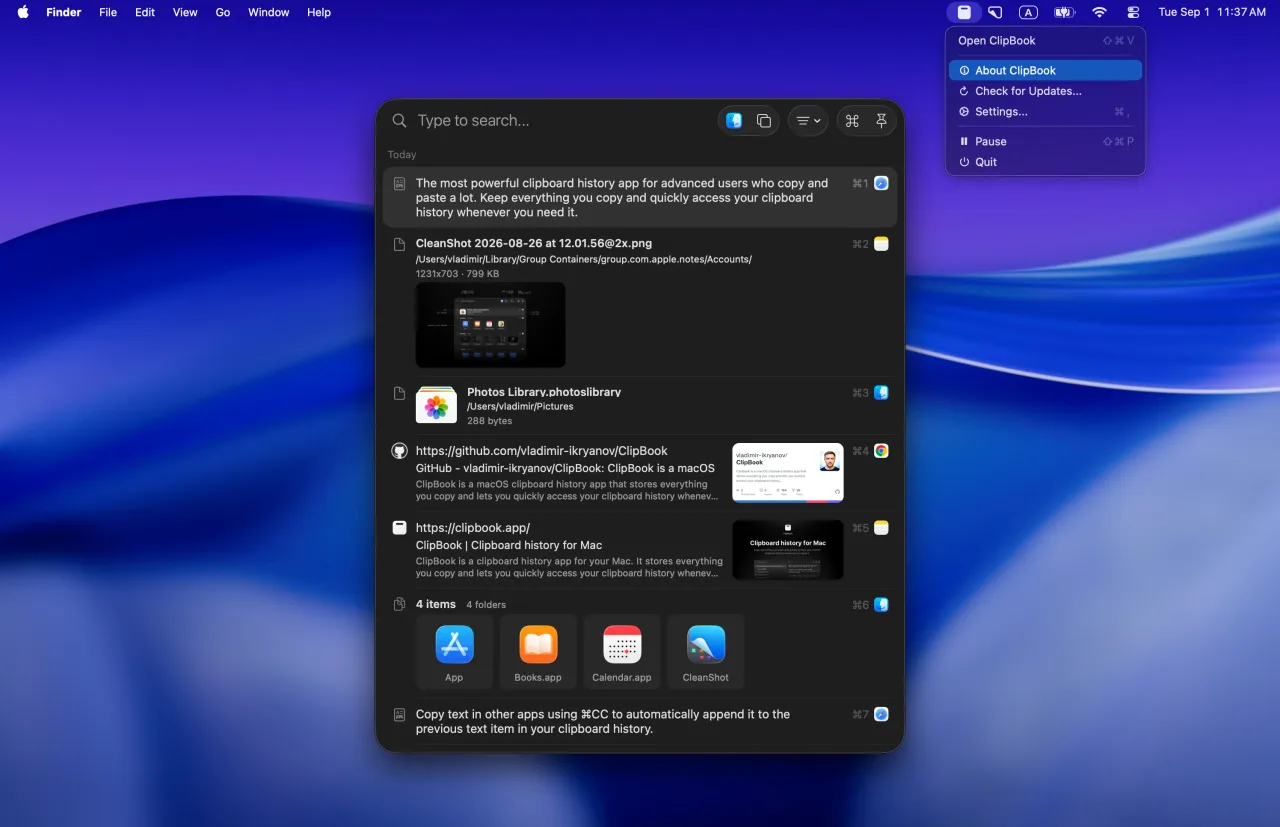Select Open ClipBook menu entry
This screenshot has width=1280, height=827.
(1045, 41)
